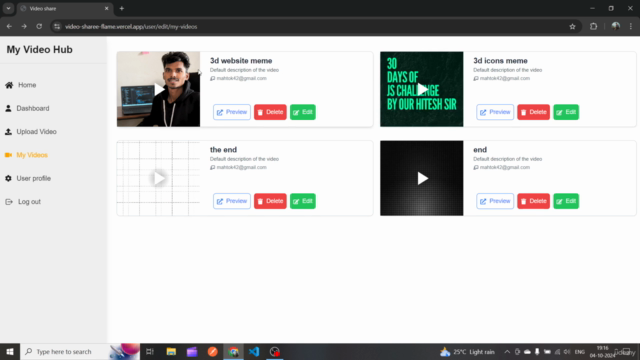This screenshot has height=360, width=640.
Task: Open a new browser tab
Action: pos(122,8)
